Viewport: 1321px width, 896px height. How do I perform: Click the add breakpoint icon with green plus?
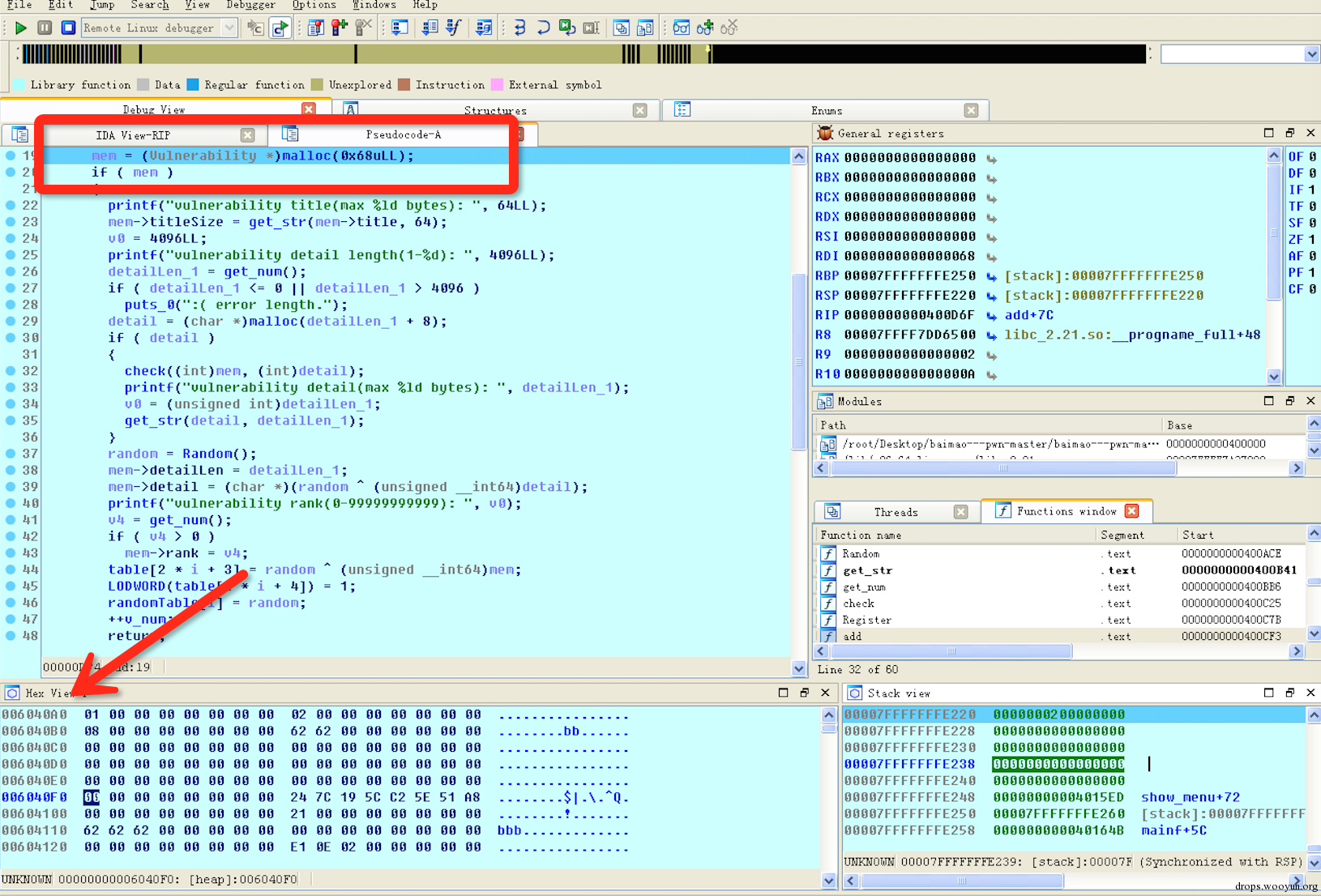coord(340,28)
